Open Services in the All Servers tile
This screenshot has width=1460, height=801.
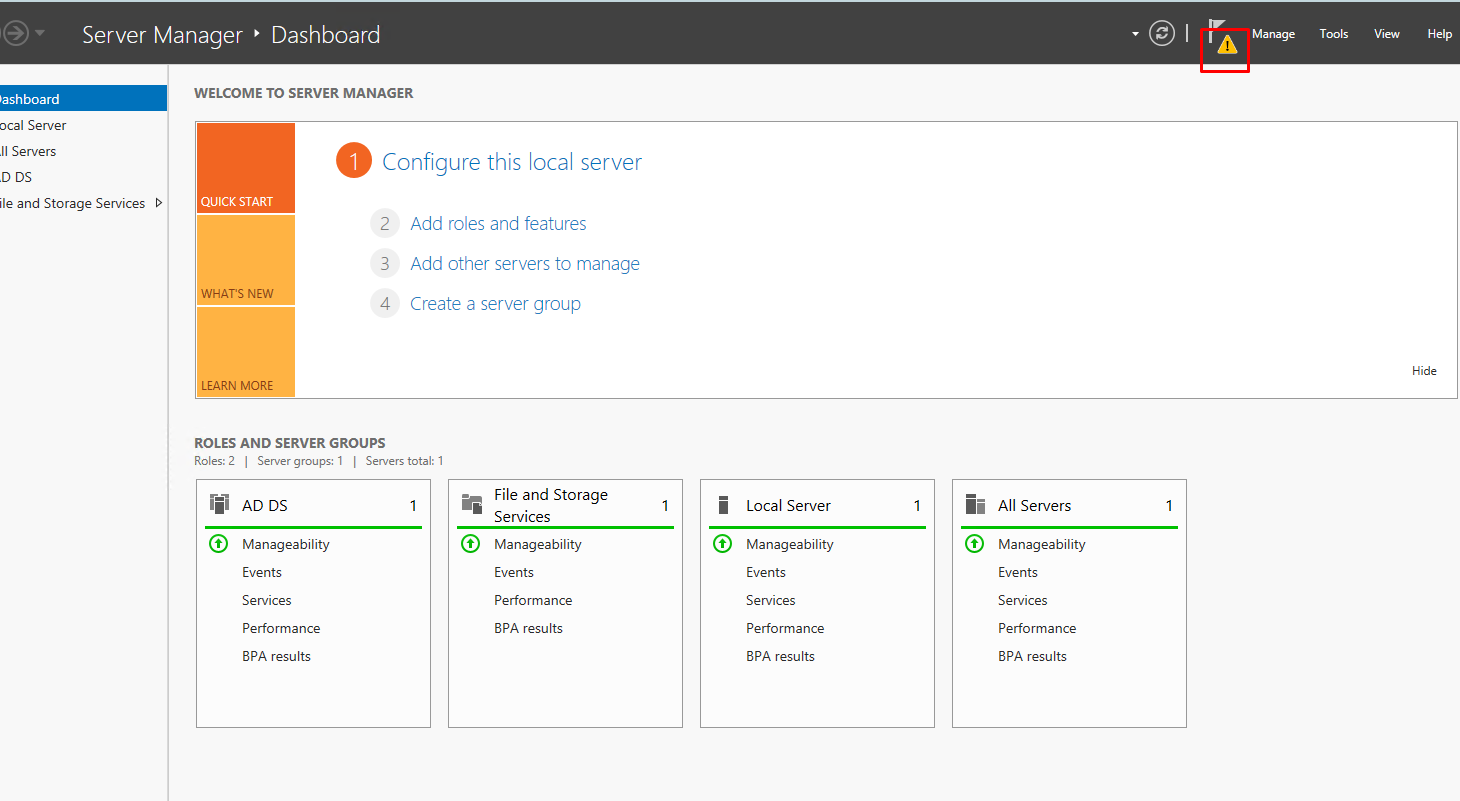[x=1023, y=600]
